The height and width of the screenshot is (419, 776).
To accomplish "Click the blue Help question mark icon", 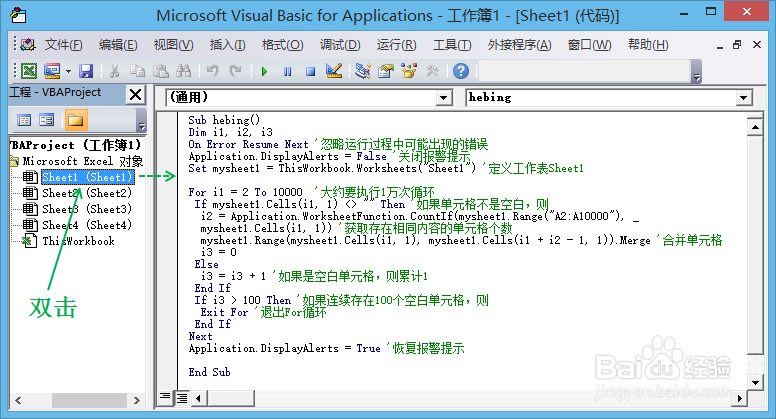I will point(461,71).
